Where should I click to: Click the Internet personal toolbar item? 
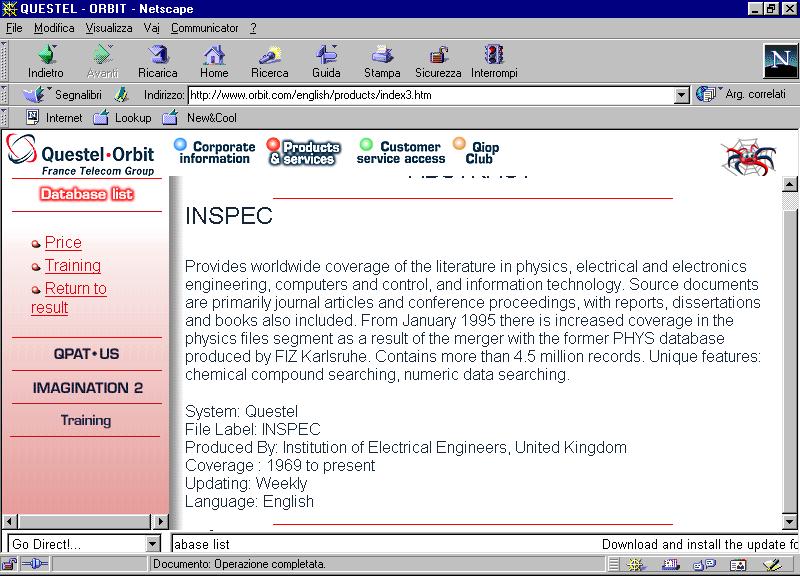pos(54,118)
